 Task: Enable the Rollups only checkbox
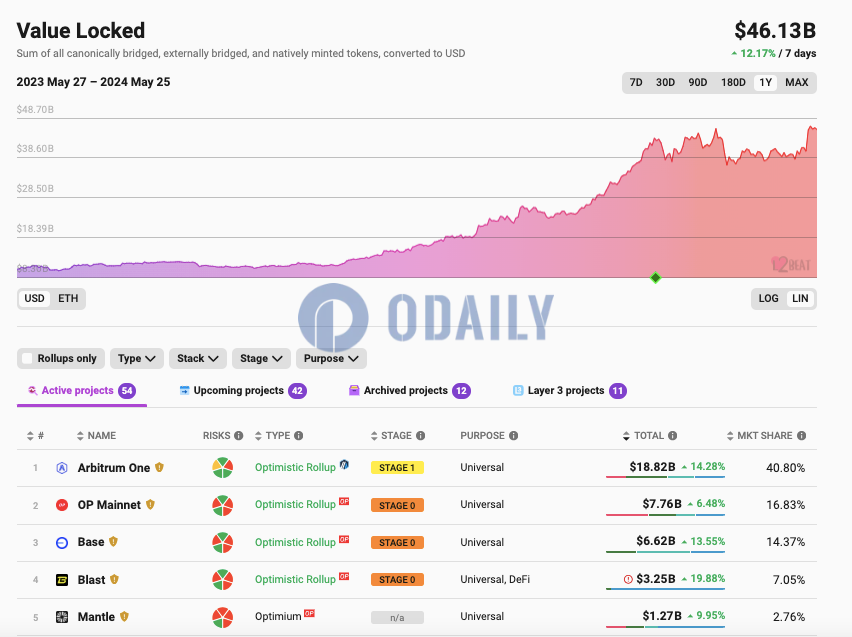27,358
